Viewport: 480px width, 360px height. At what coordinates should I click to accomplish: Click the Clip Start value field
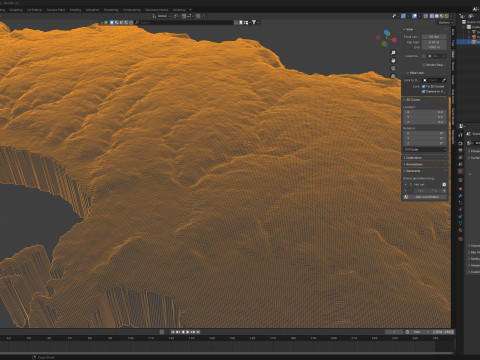[x=434, y=42]
